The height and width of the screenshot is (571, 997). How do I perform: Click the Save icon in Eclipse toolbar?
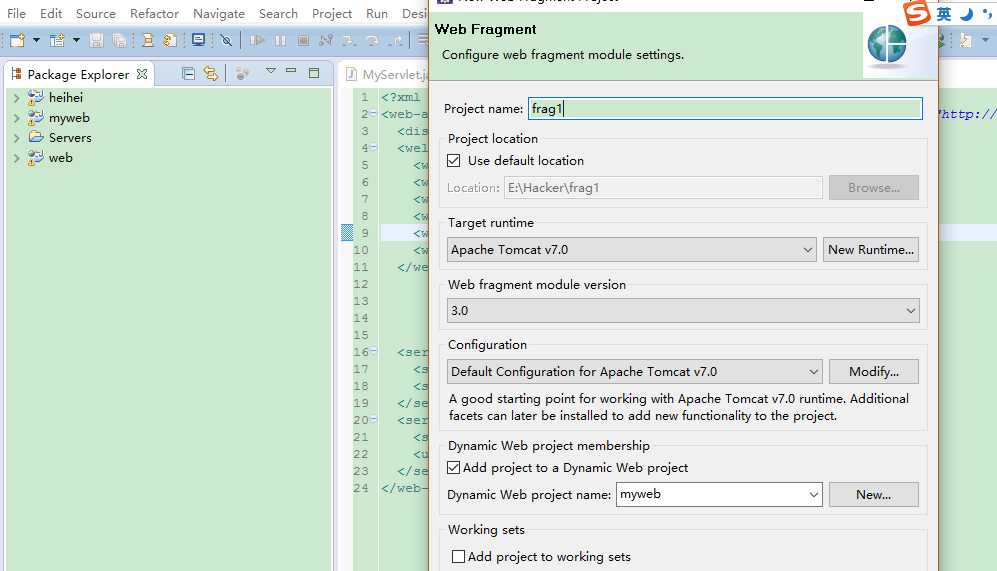[96, 40]
